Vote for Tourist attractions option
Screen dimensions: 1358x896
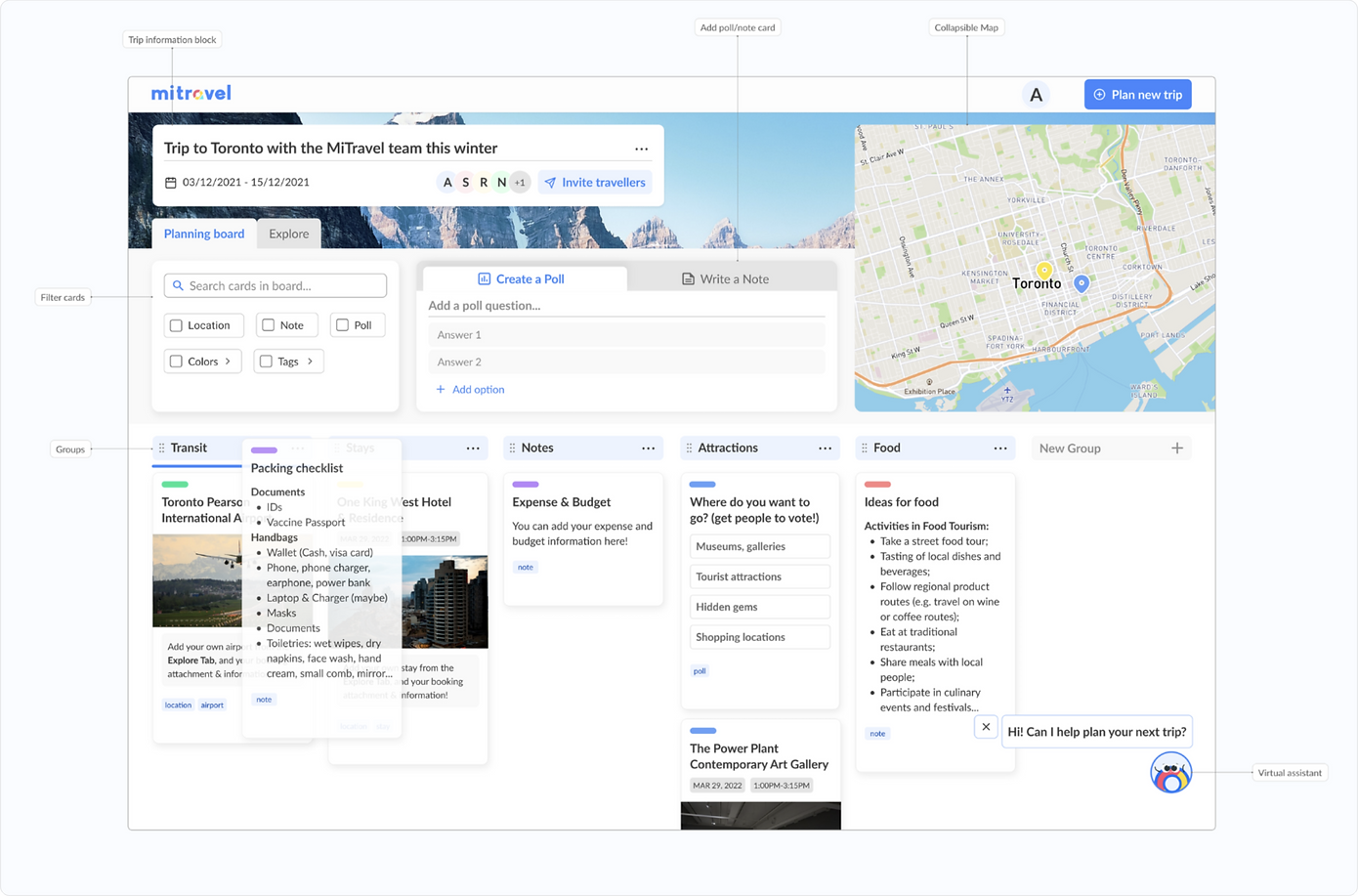tap(760, 577)
